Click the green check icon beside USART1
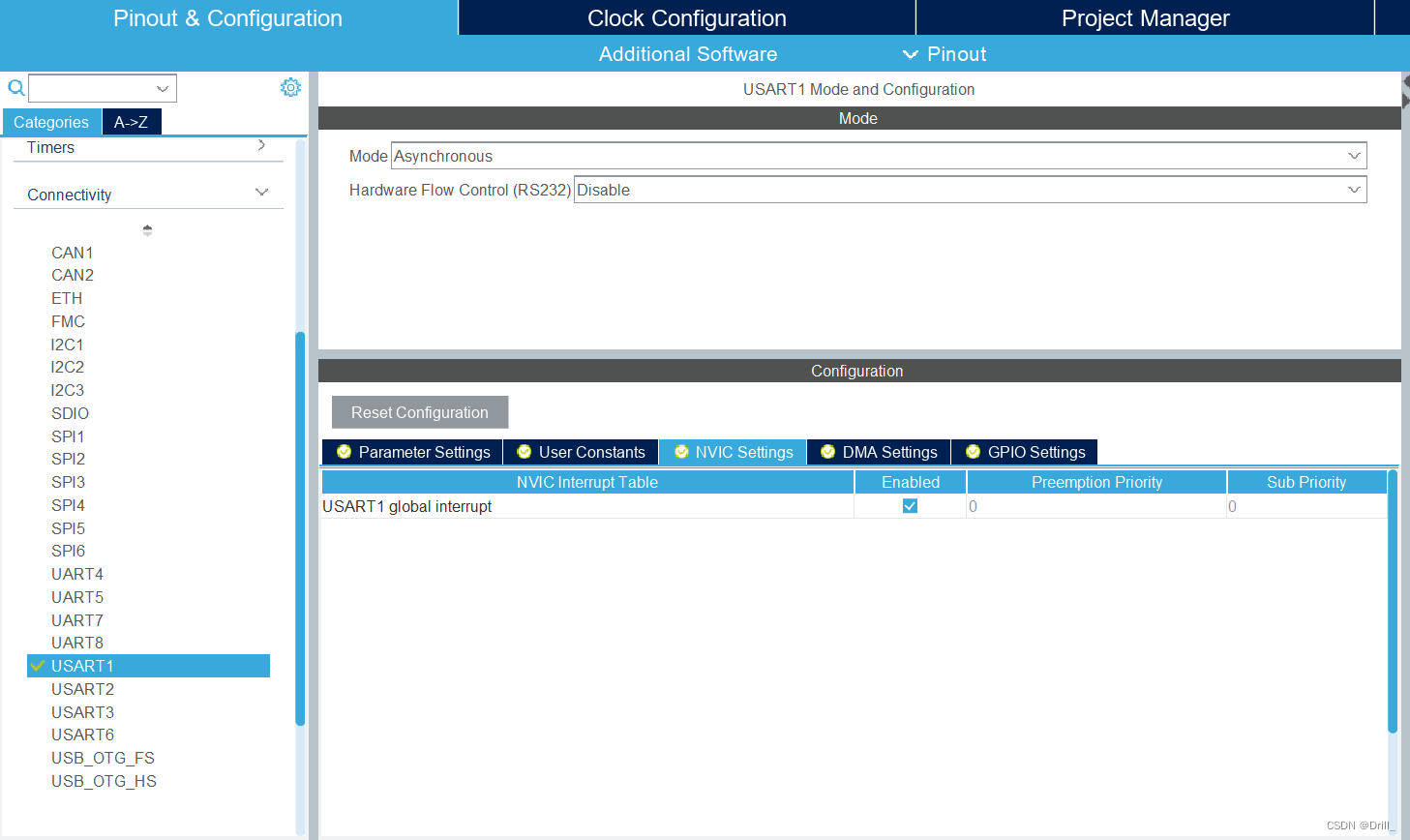 [x=38, y=666]
